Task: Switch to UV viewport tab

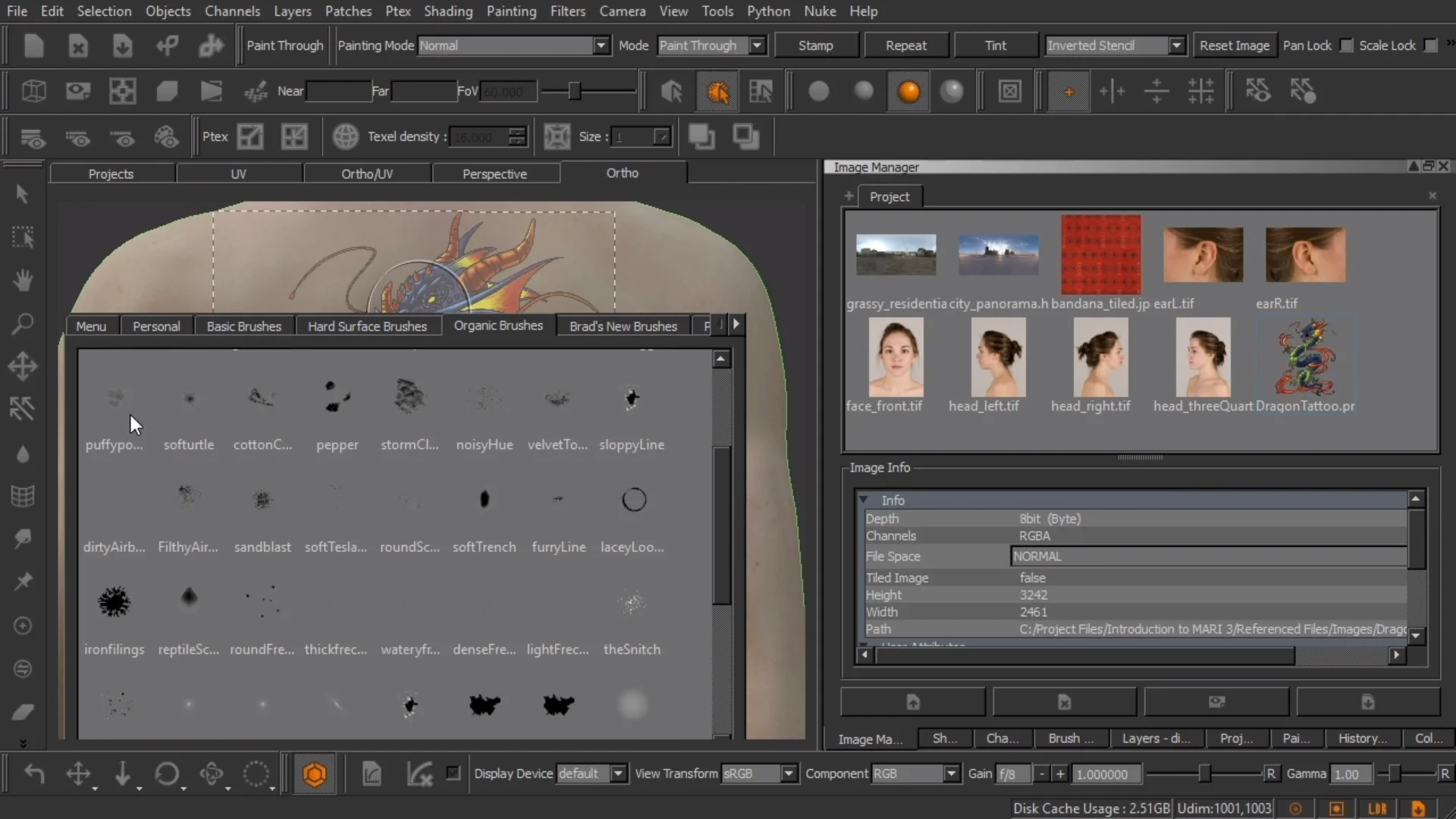Action: click(238, 173)
